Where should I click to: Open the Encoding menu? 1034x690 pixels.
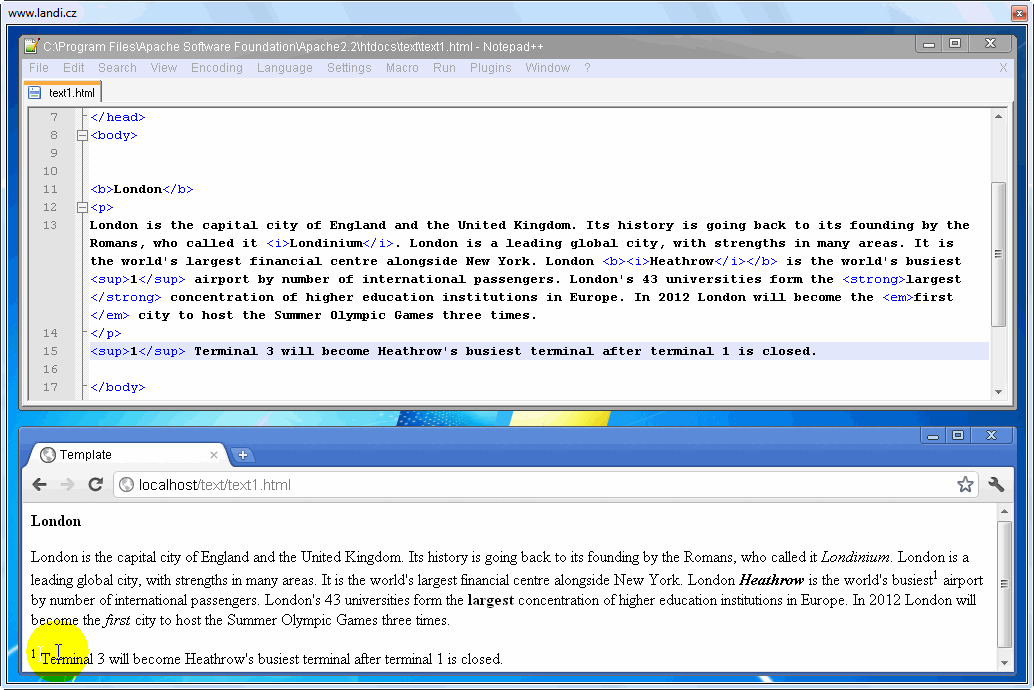point(217,68)
